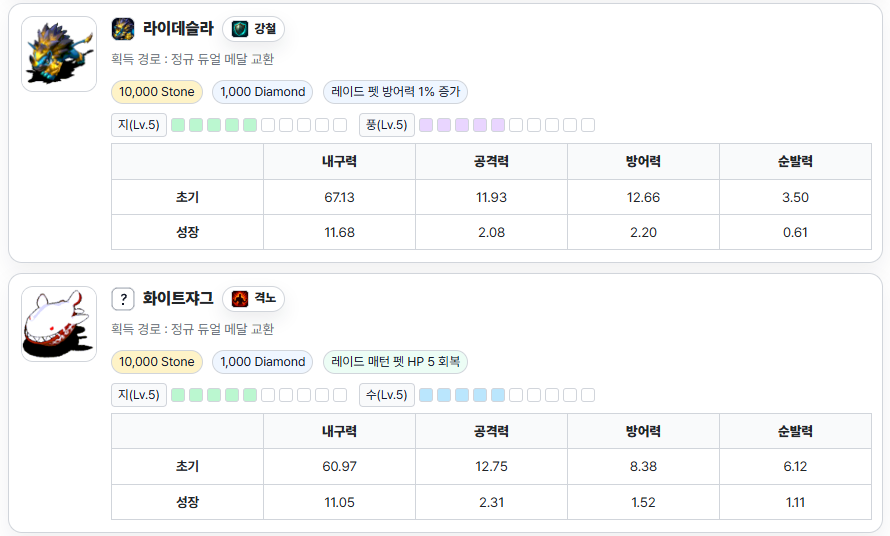Click first purple 풍 level gauge block
Screen dimensions: 890x536
click(426, 125)
